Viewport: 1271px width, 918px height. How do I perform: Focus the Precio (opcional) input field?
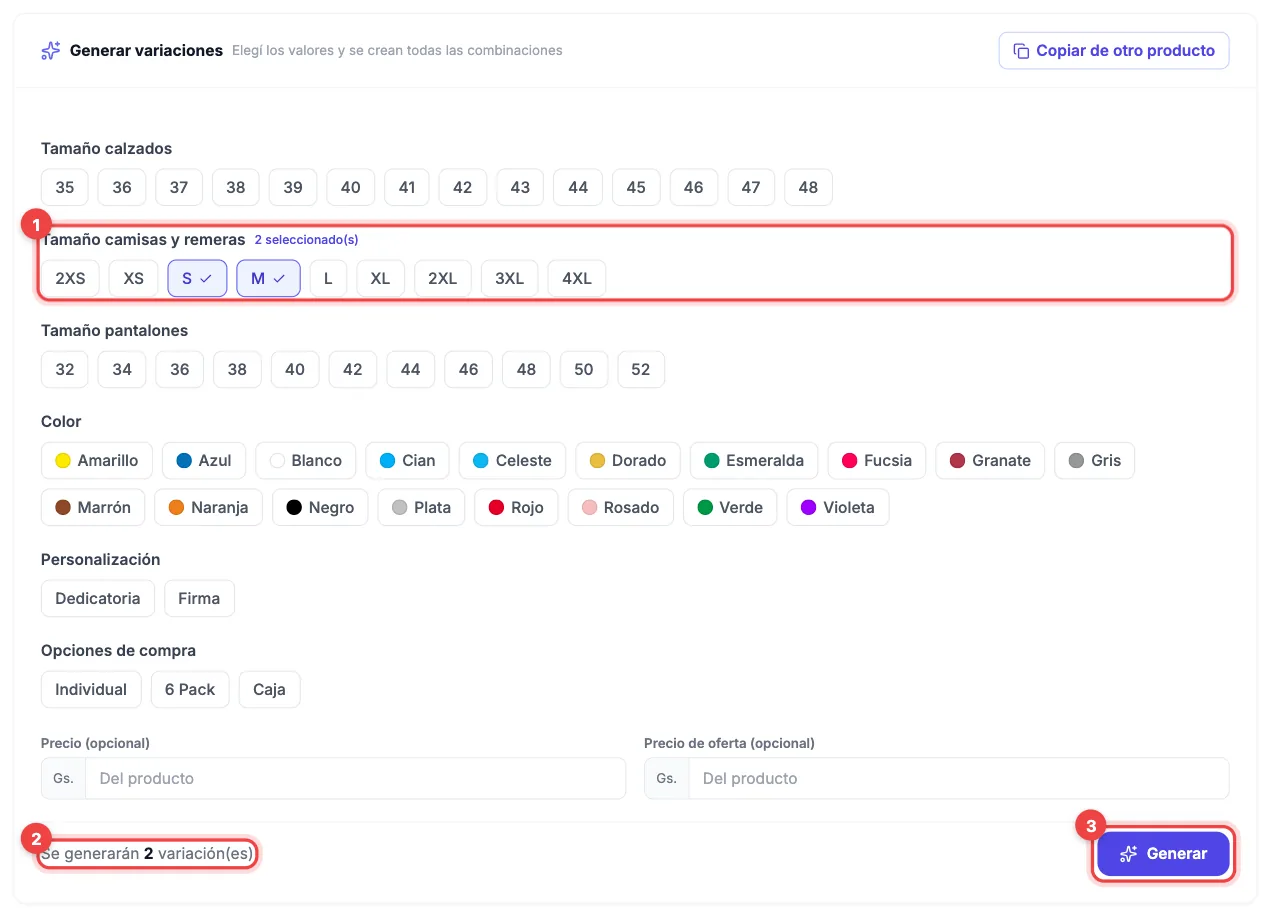[x=355, y=779]
